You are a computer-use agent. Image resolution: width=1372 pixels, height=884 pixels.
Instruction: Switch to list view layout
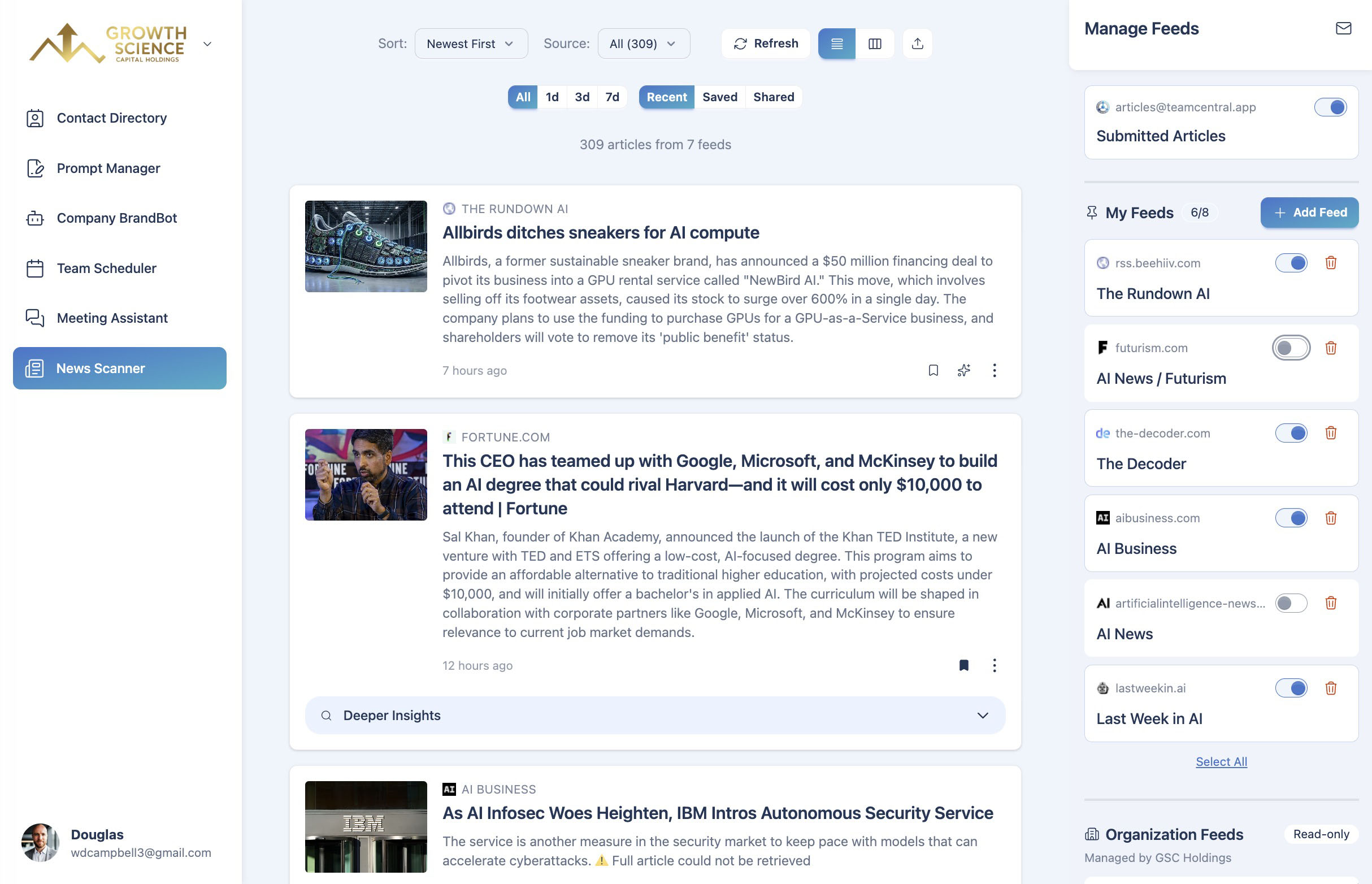click(x=837, y=44)
